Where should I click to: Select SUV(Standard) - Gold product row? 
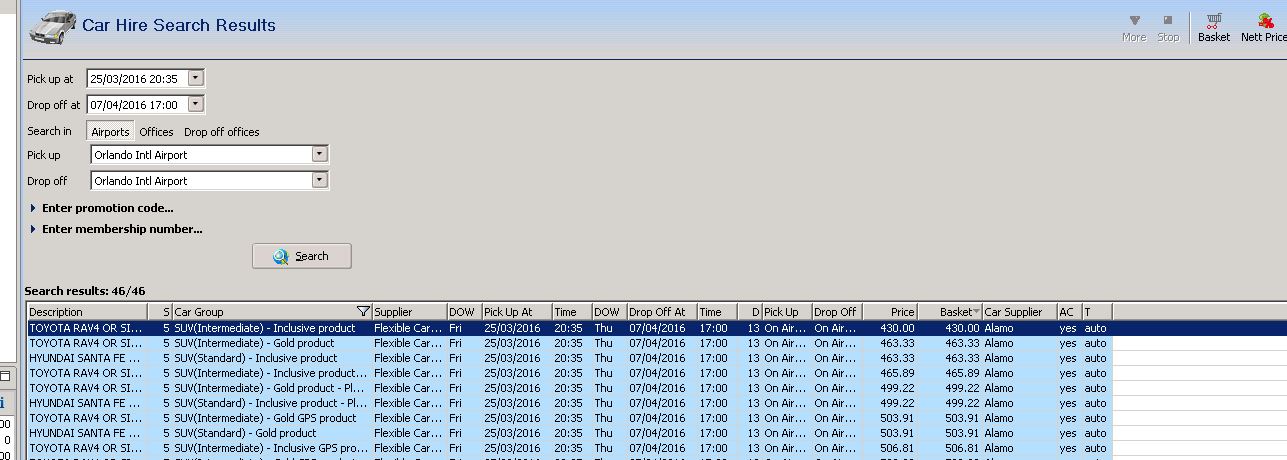[569, 433]
